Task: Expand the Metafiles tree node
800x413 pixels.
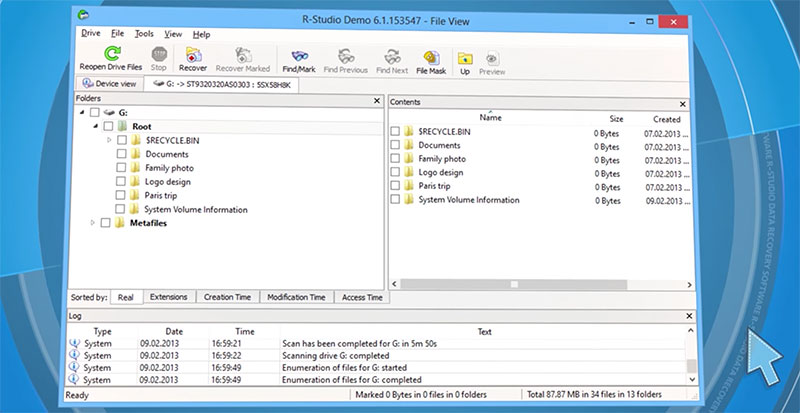Action: [92, 223]
